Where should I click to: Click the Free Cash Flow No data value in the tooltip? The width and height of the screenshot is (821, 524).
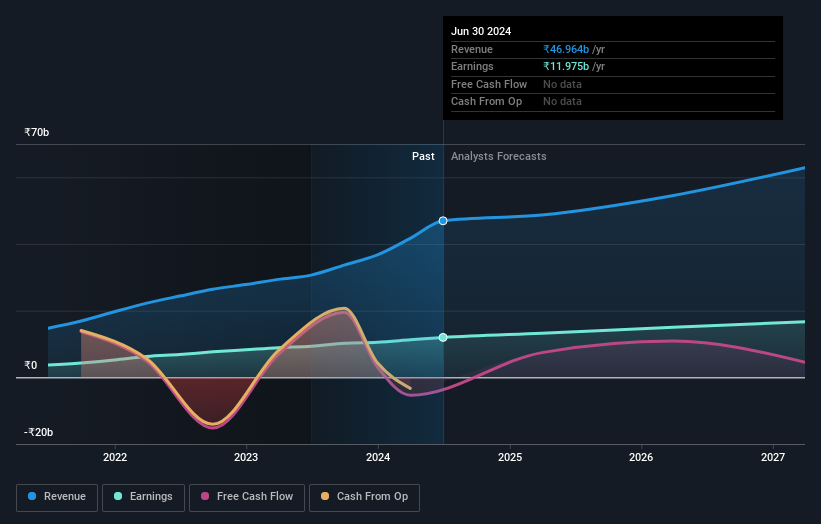(x=562, y=84)
